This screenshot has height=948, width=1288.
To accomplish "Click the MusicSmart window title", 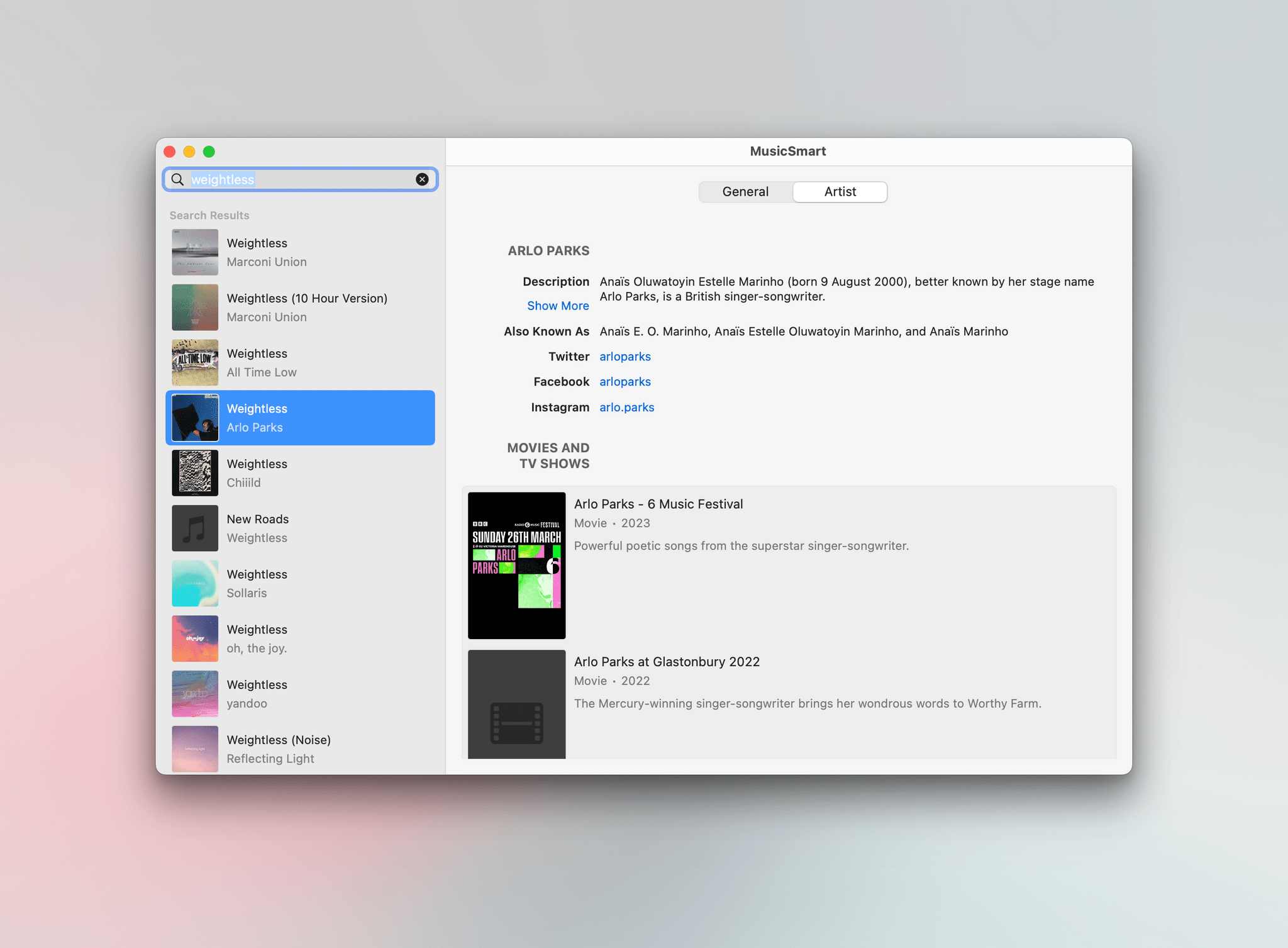I will click(788, 151).
